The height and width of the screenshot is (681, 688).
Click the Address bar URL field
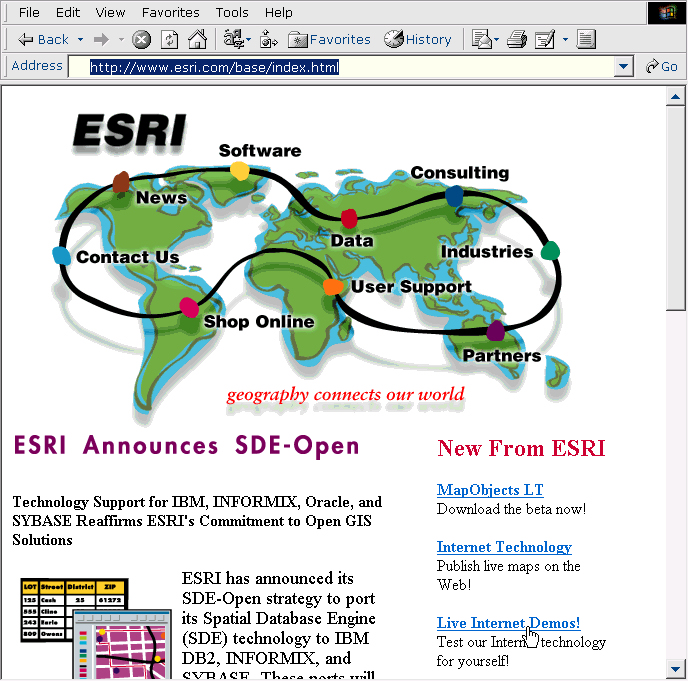coord(341,67)
